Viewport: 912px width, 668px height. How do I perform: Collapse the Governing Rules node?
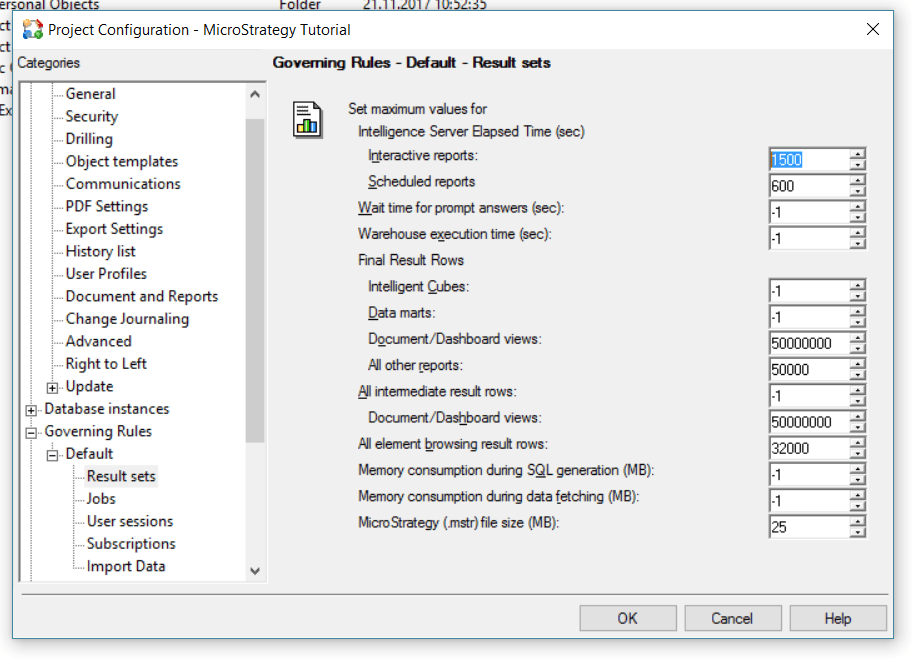pos(32,432)
